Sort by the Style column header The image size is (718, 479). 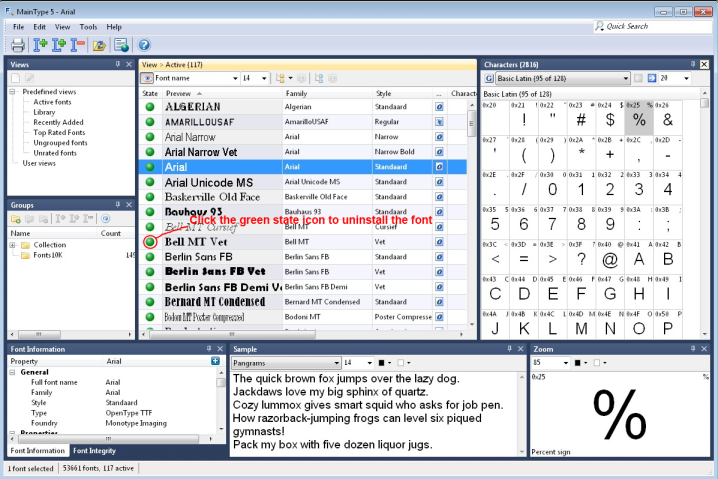pos(402,93)
